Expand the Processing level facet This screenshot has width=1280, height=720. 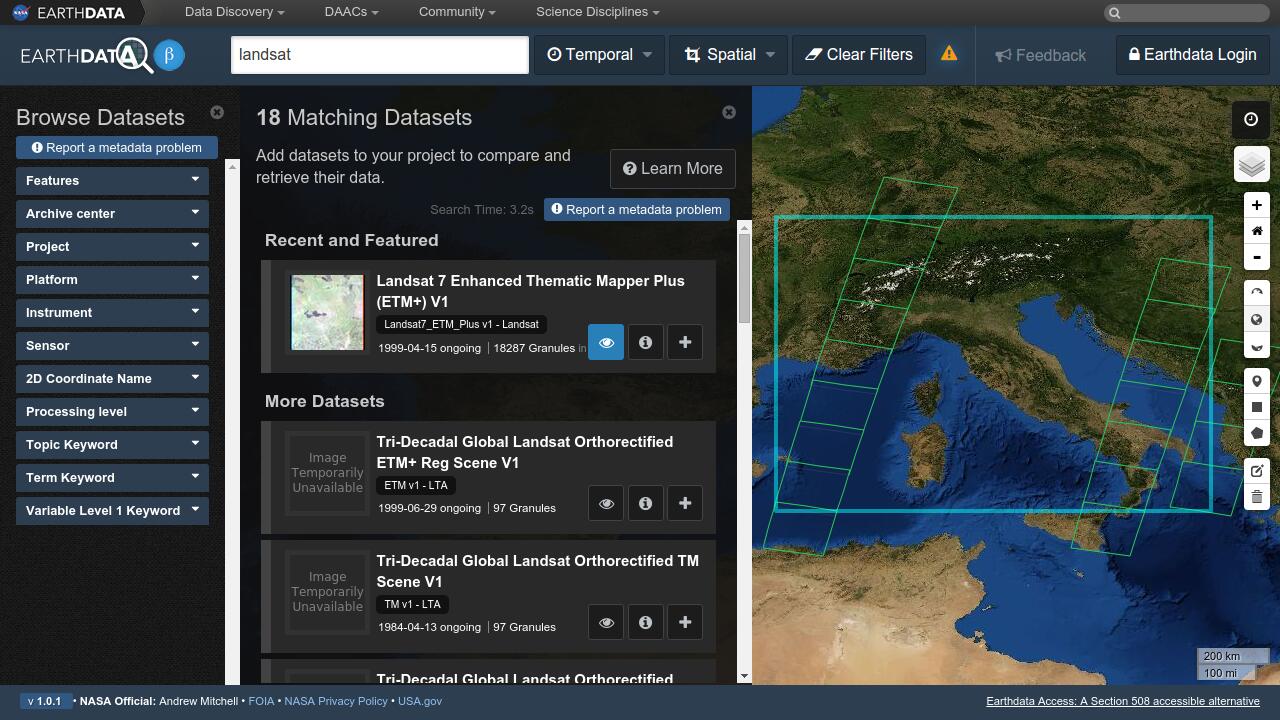[112, 411]
